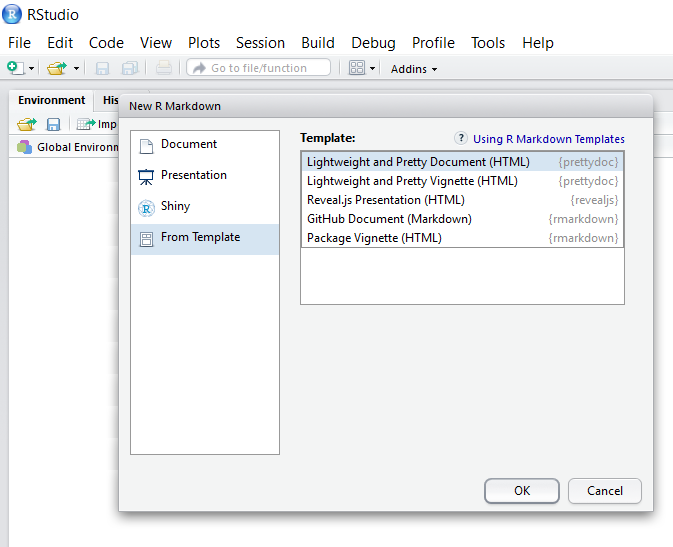Click the Go to file/function field
This screenshot has height=547, width=673.
(258, 68)
